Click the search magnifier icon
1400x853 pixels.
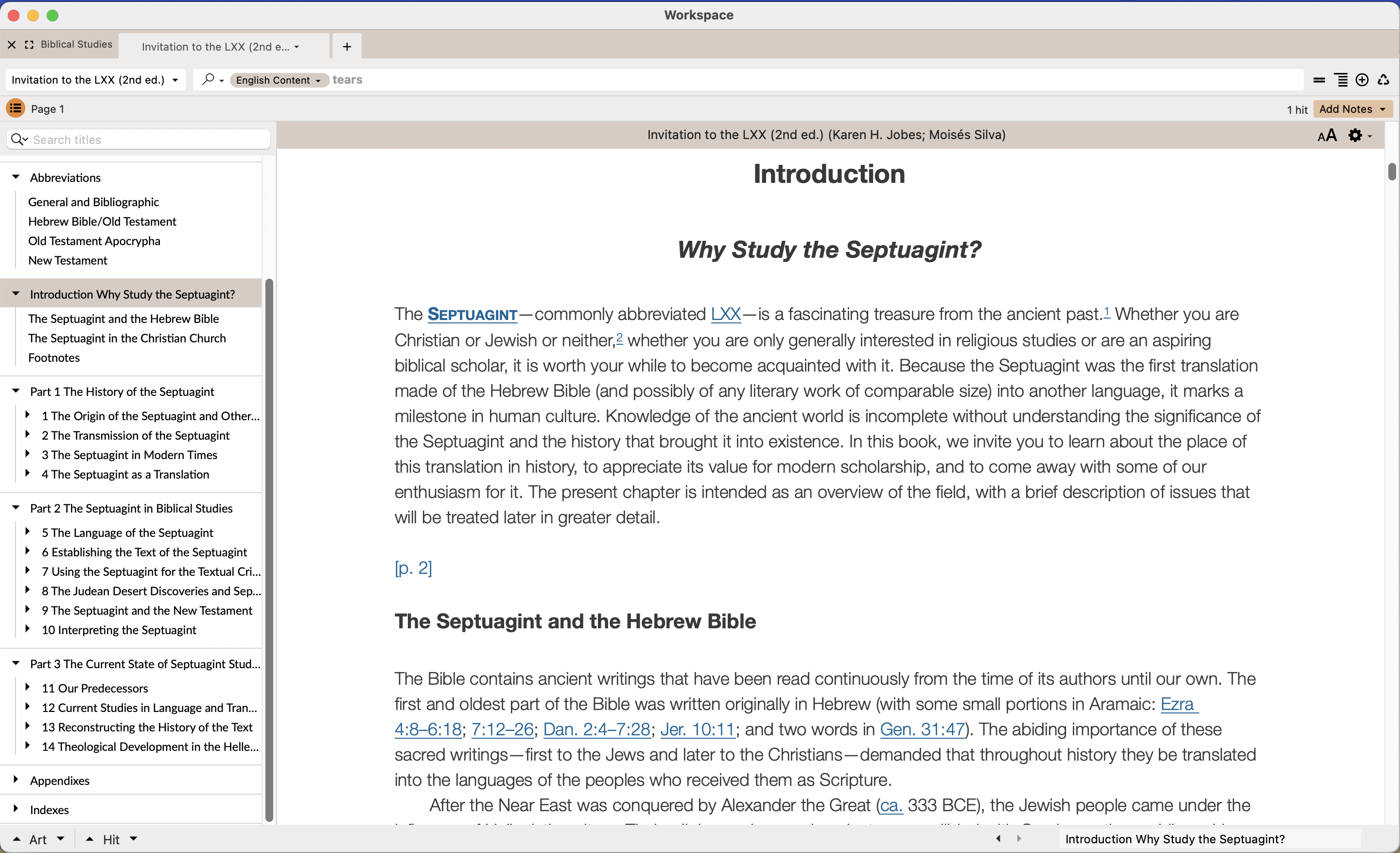click(x=209, y=80)
